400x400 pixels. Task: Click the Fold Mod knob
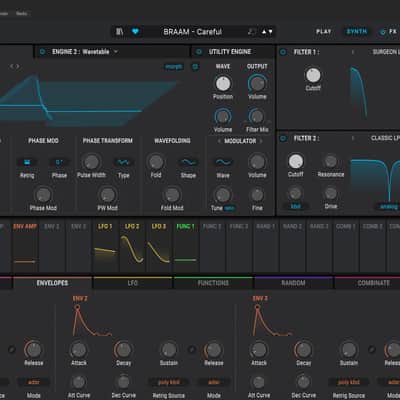[172, 195]
